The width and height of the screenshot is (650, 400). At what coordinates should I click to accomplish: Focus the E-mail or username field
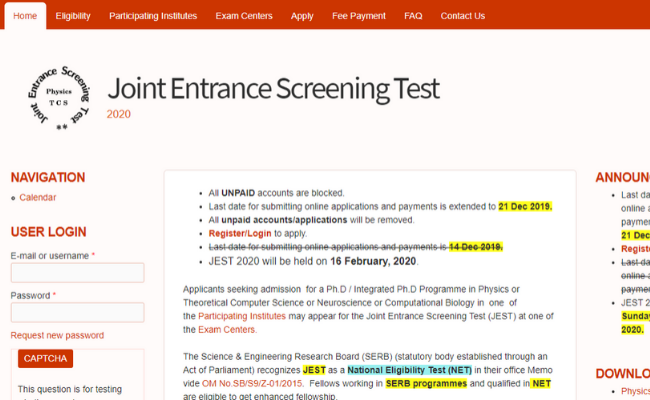[77, 273]
